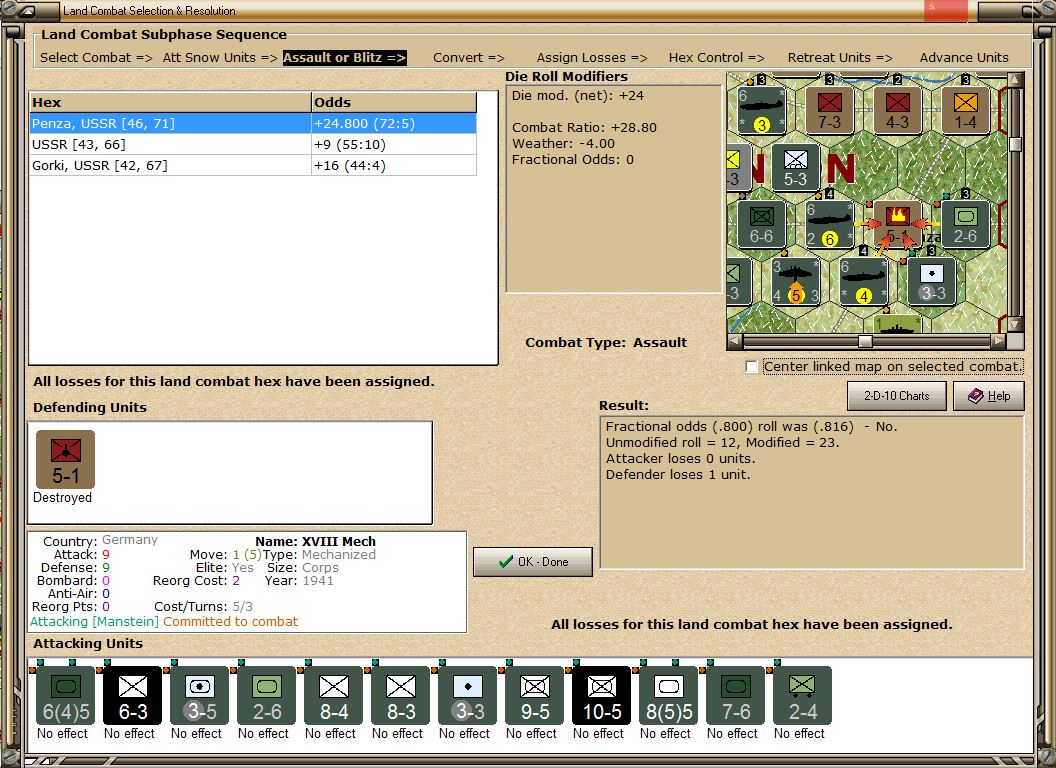Click the 6-6 unit on the map
The width and height of the screenshot is (1056, 768).
(761, 224)
